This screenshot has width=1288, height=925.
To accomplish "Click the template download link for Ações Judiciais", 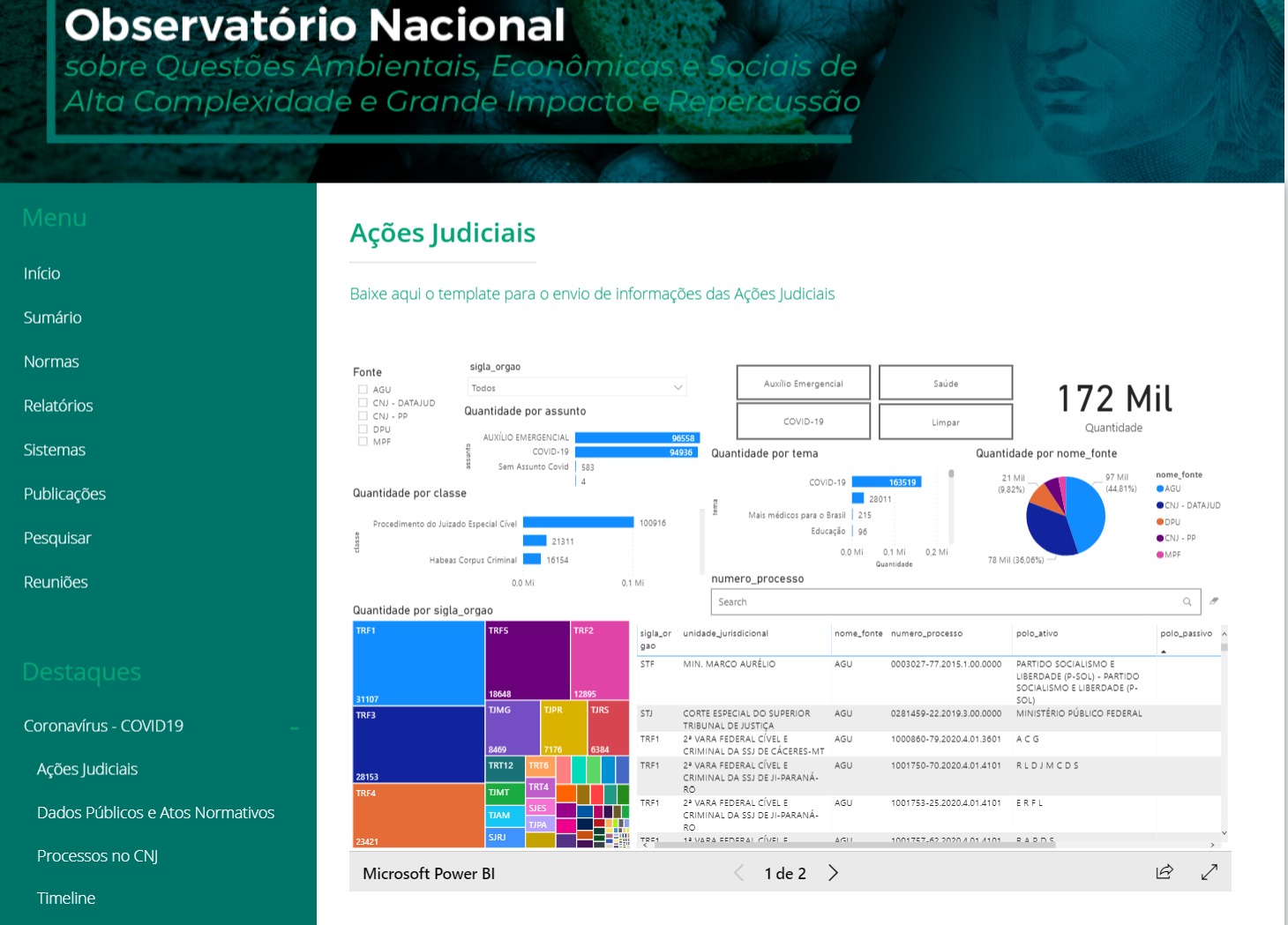I will (592, 294).
